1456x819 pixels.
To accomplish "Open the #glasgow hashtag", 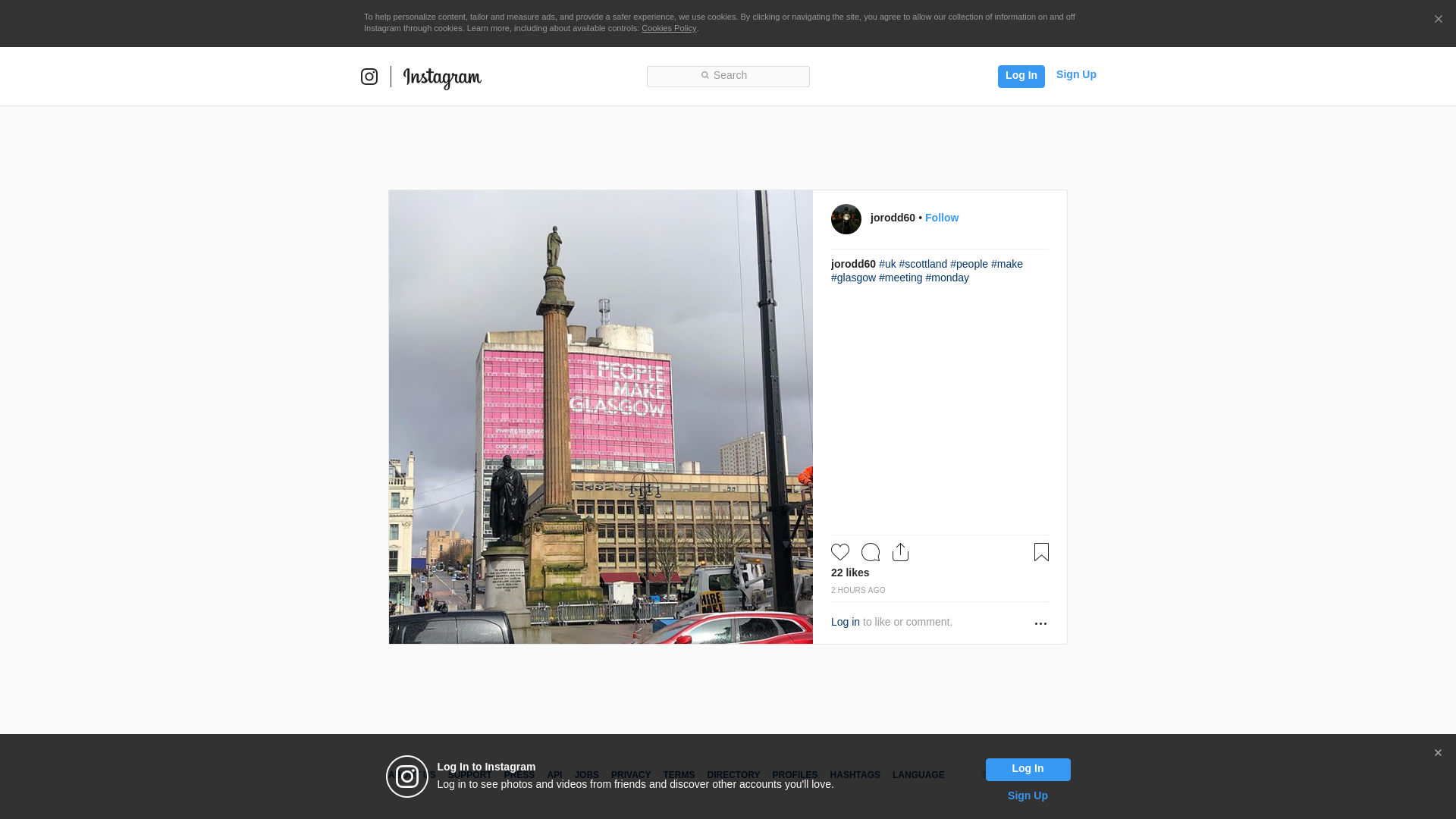I will point(853,278).
